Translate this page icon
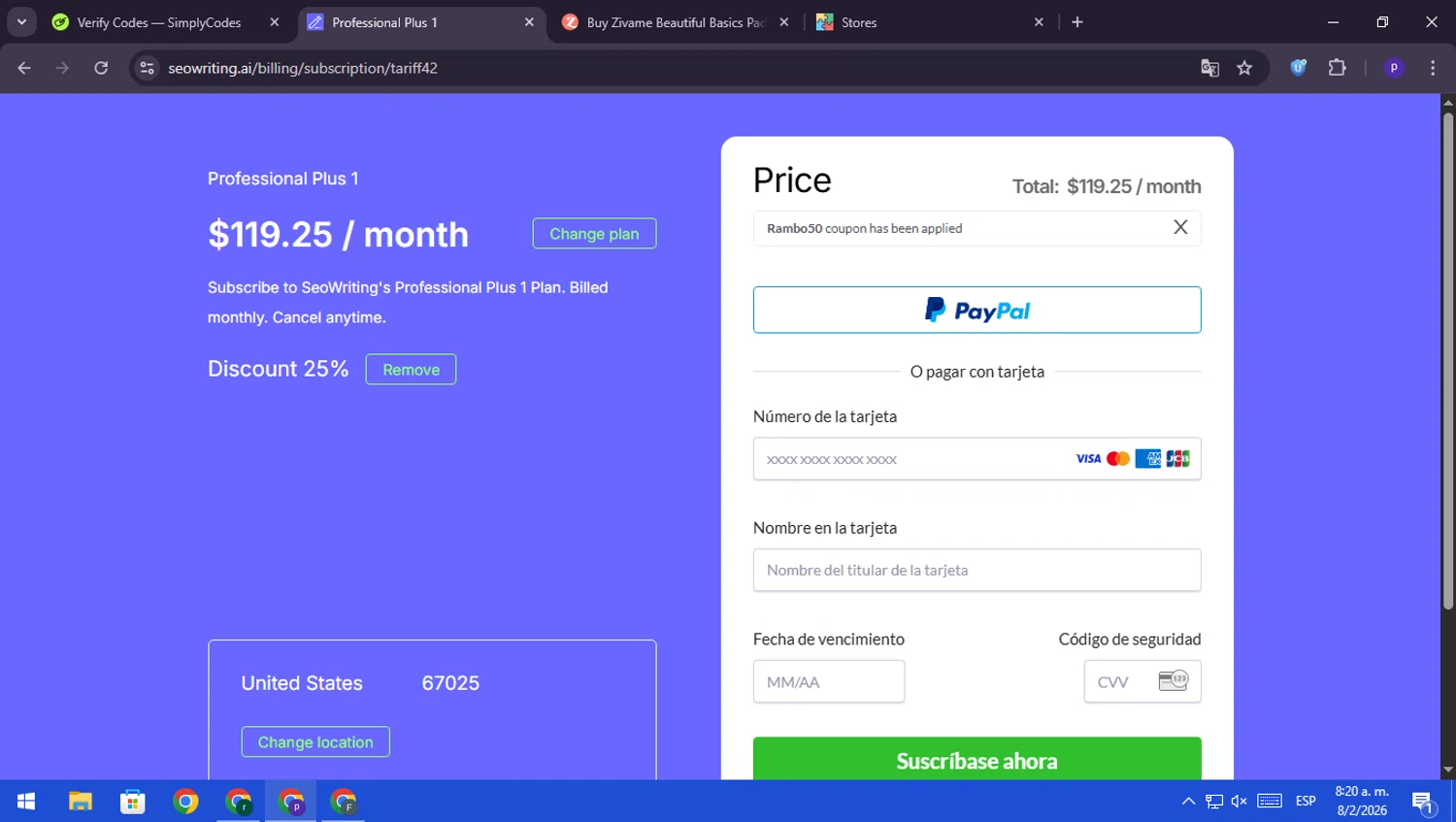 pyautogui.click(x=1209, y=68)
